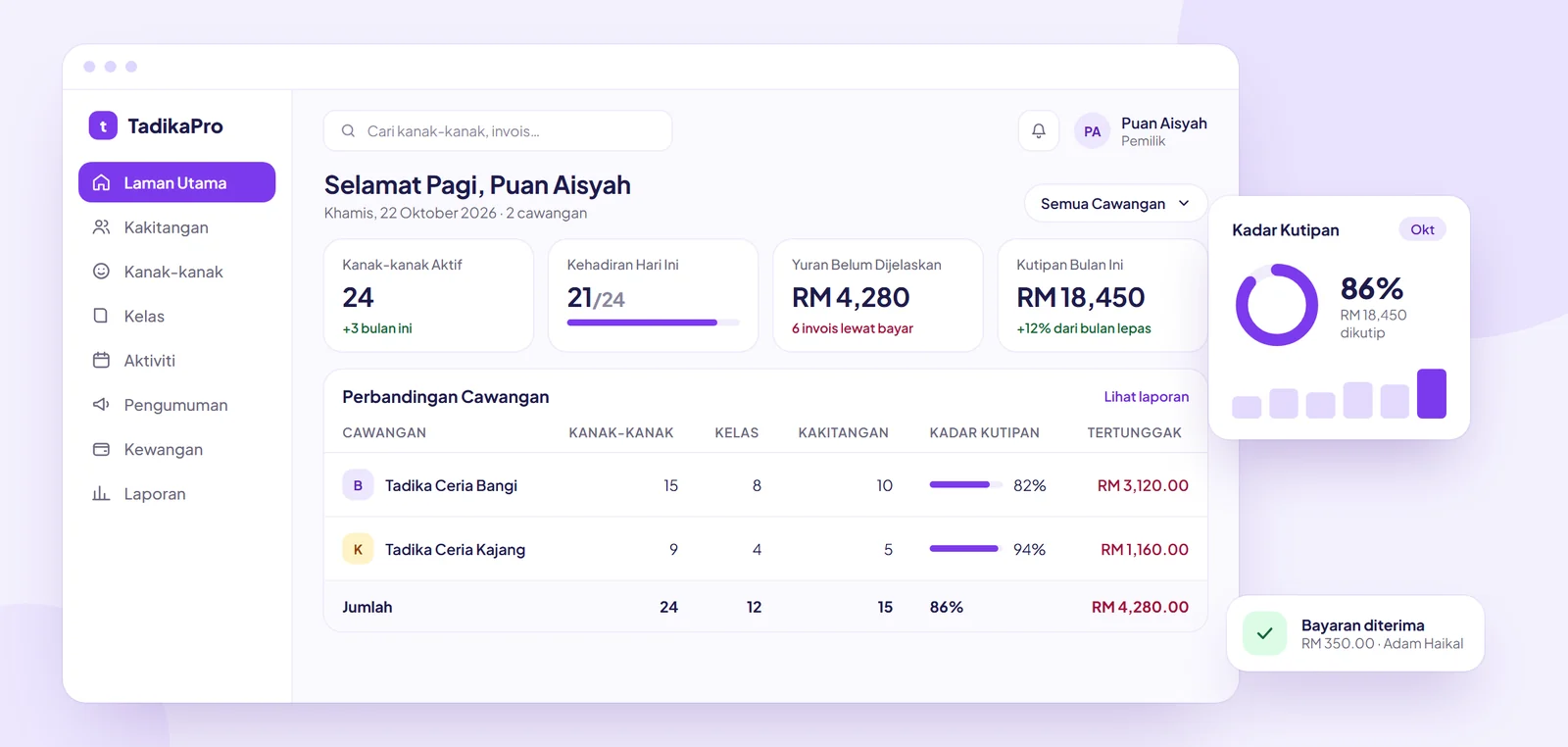The image size is (1568, 747).
Task: Click the TERTUNGGAK column header
Action: pyautogui.click(x=1135, y=432)
